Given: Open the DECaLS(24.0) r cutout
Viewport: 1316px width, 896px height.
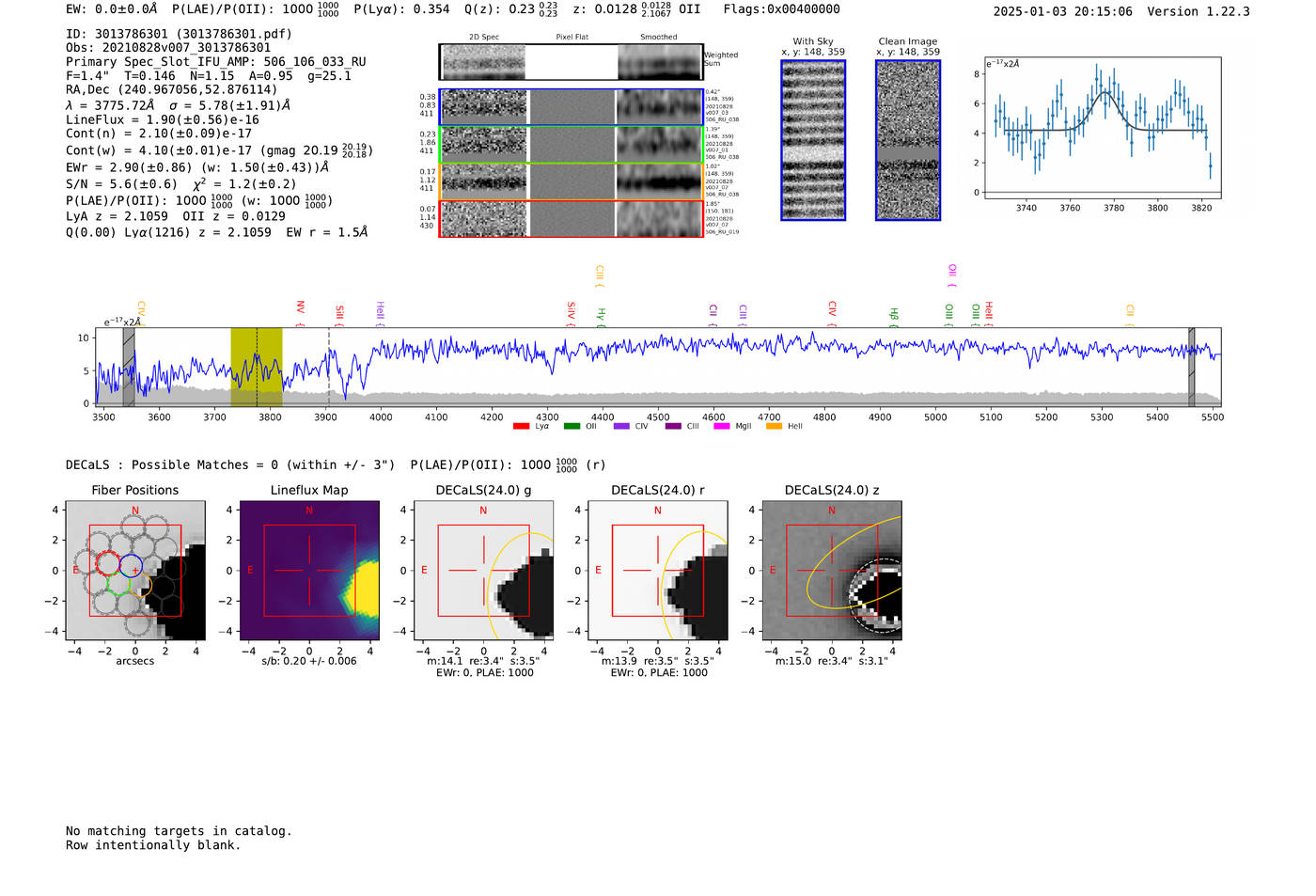Looking at the screenshot, I should (658, 571).
